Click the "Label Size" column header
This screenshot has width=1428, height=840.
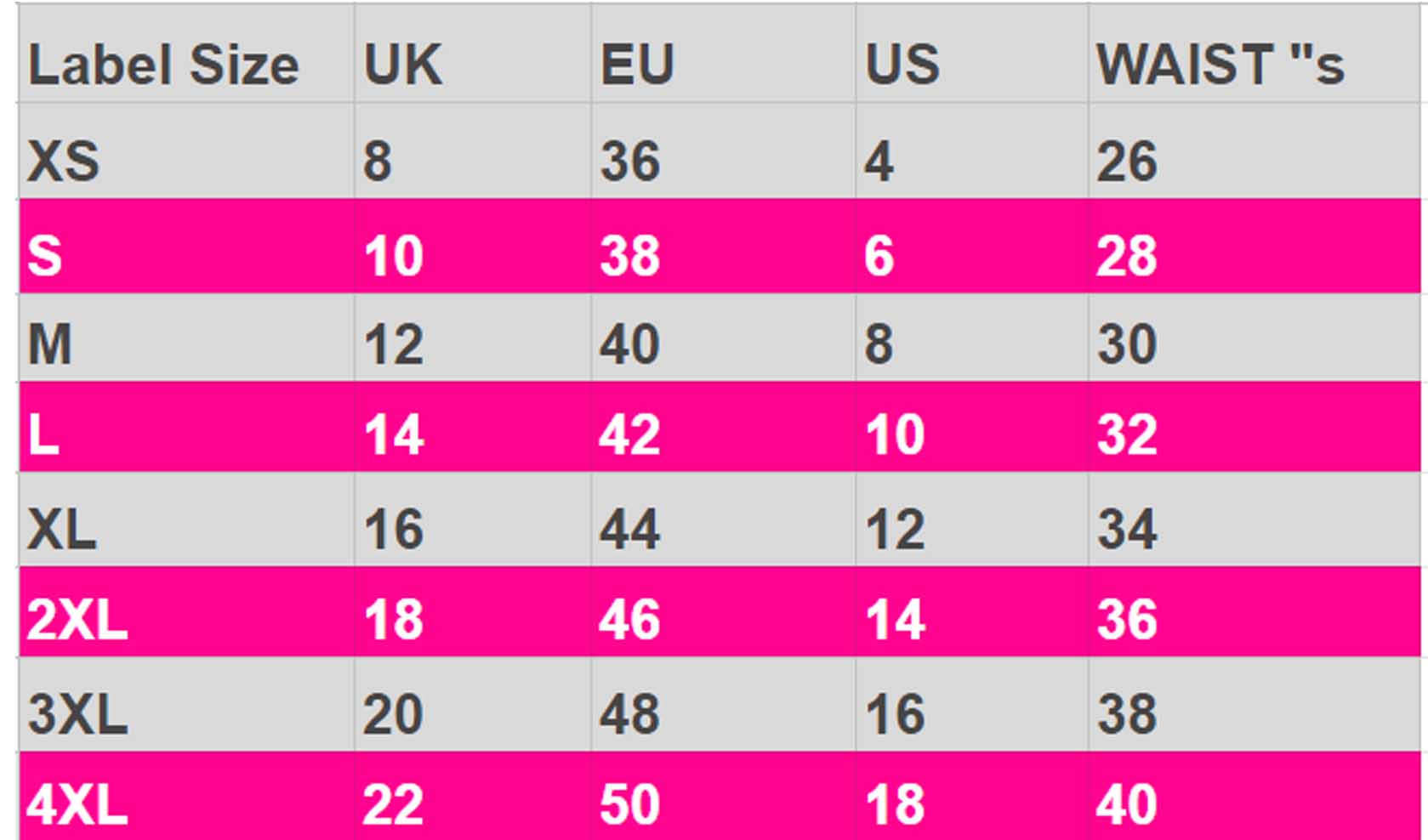point(163,65)
